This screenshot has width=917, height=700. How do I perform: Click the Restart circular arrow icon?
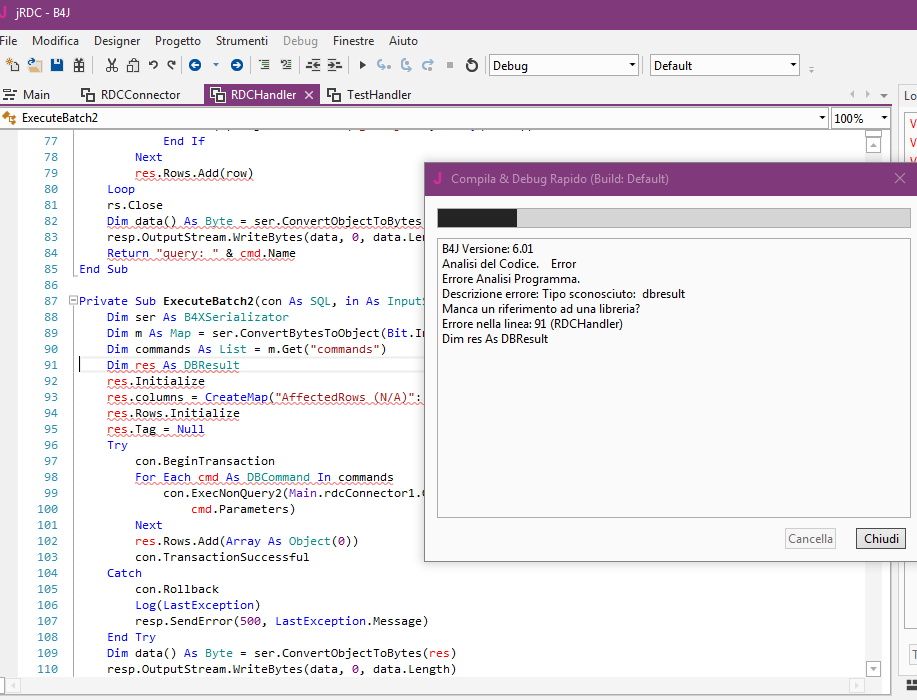point(472,66)
